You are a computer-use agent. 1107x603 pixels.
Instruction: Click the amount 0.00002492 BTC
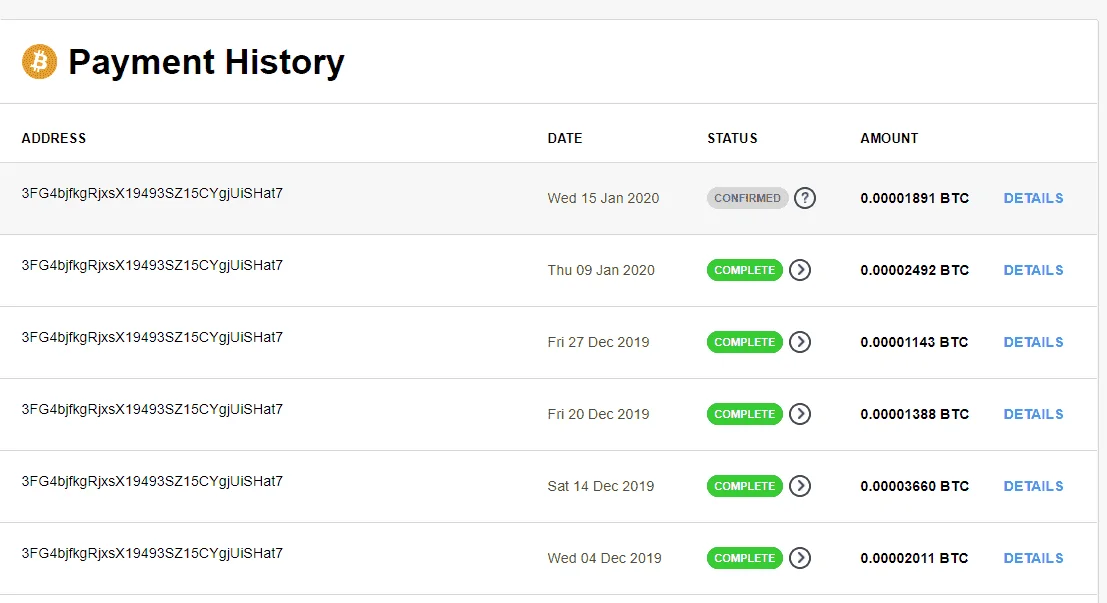point(914,270)
